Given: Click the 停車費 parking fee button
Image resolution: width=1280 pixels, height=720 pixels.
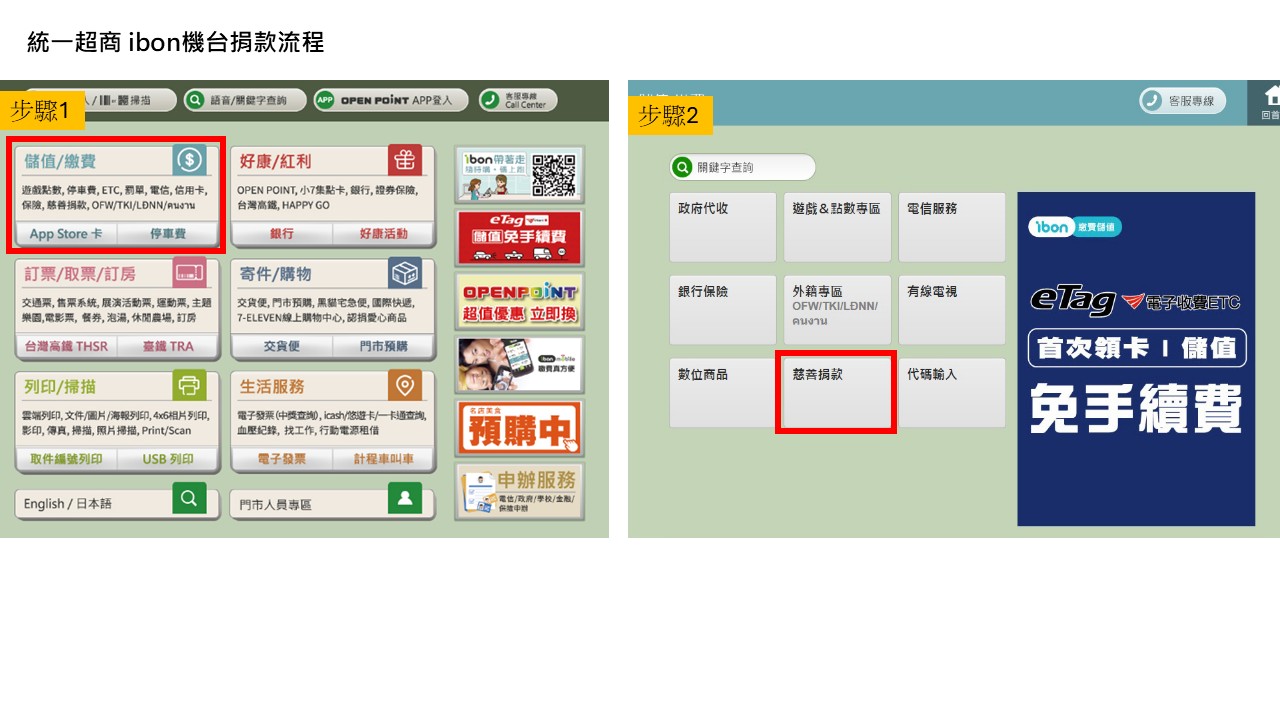Looking at the screenshot, I should 169,234.
